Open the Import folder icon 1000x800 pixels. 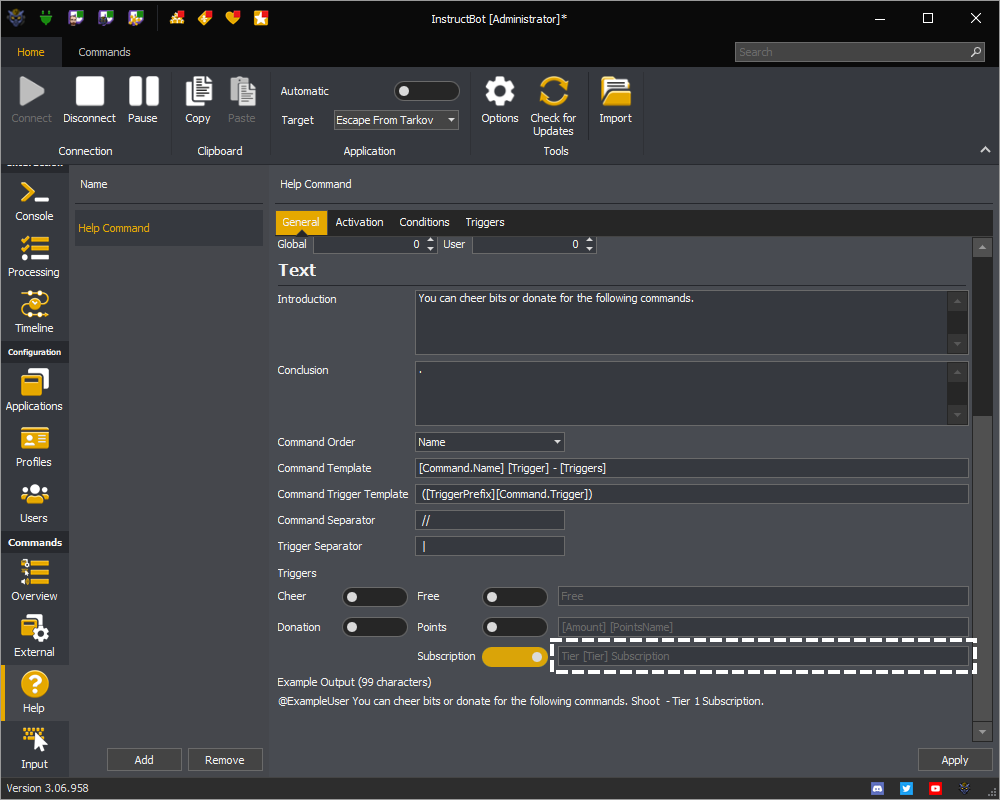pos(615,91)
